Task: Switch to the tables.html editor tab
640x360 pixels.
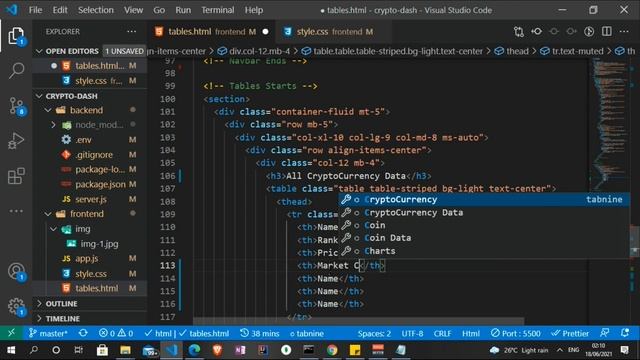Action: [x=212, y=31]
